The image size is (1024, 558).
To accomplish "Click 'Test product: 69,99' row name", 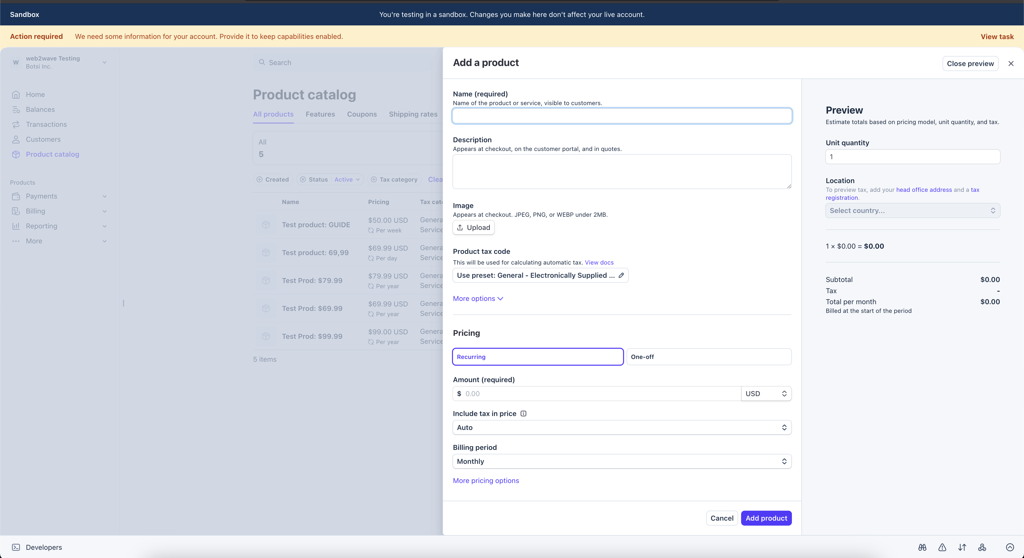I will click(x=315, y=253).
